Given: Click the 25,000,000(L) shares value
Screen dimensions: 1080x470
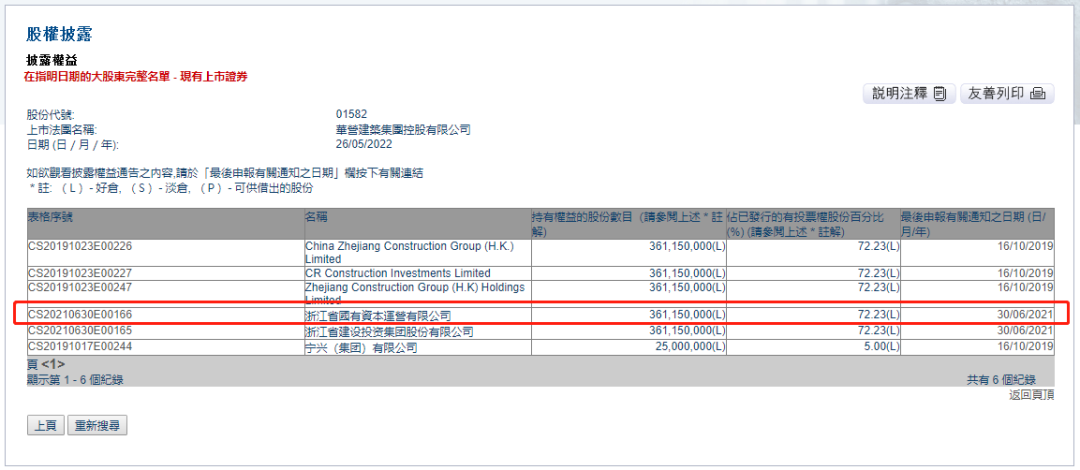Looking at the screenshot, I should click(x=689, y=347).
